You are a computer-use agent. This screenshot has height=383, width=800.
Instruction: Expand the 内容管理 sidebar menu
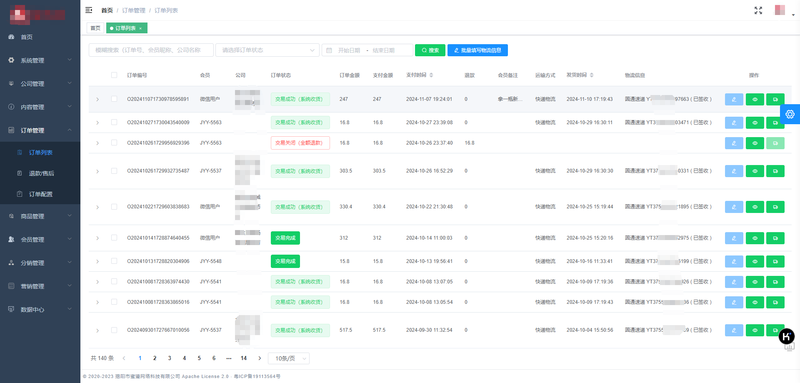40,107
